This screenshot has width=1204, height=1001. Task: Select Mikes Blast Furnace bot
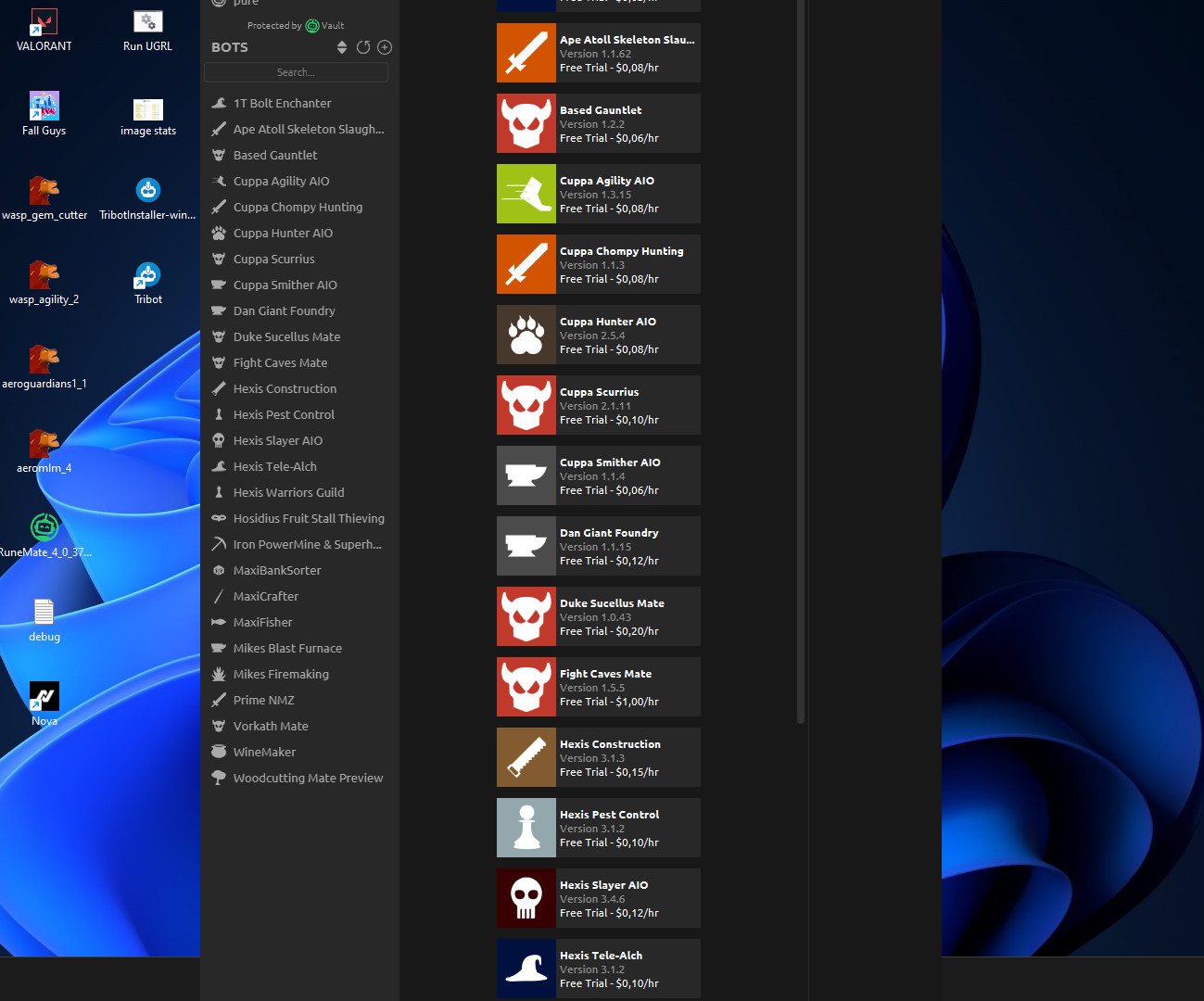tap(299, 648)
